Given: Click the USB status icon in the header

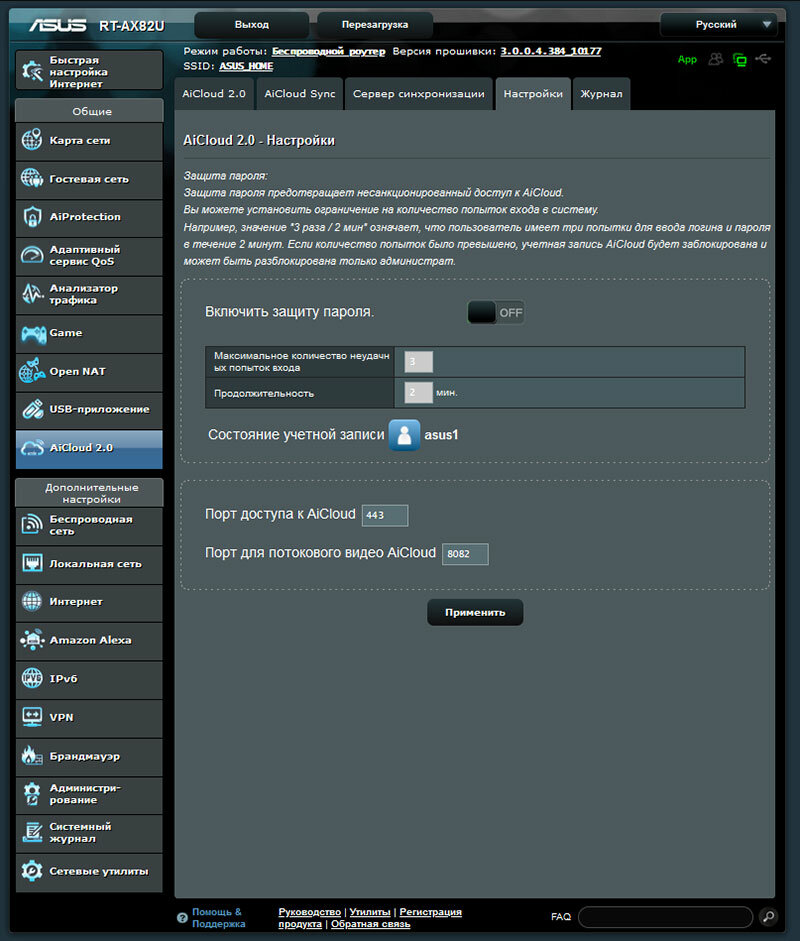Looking at the screenshot, I should point(763,59).
